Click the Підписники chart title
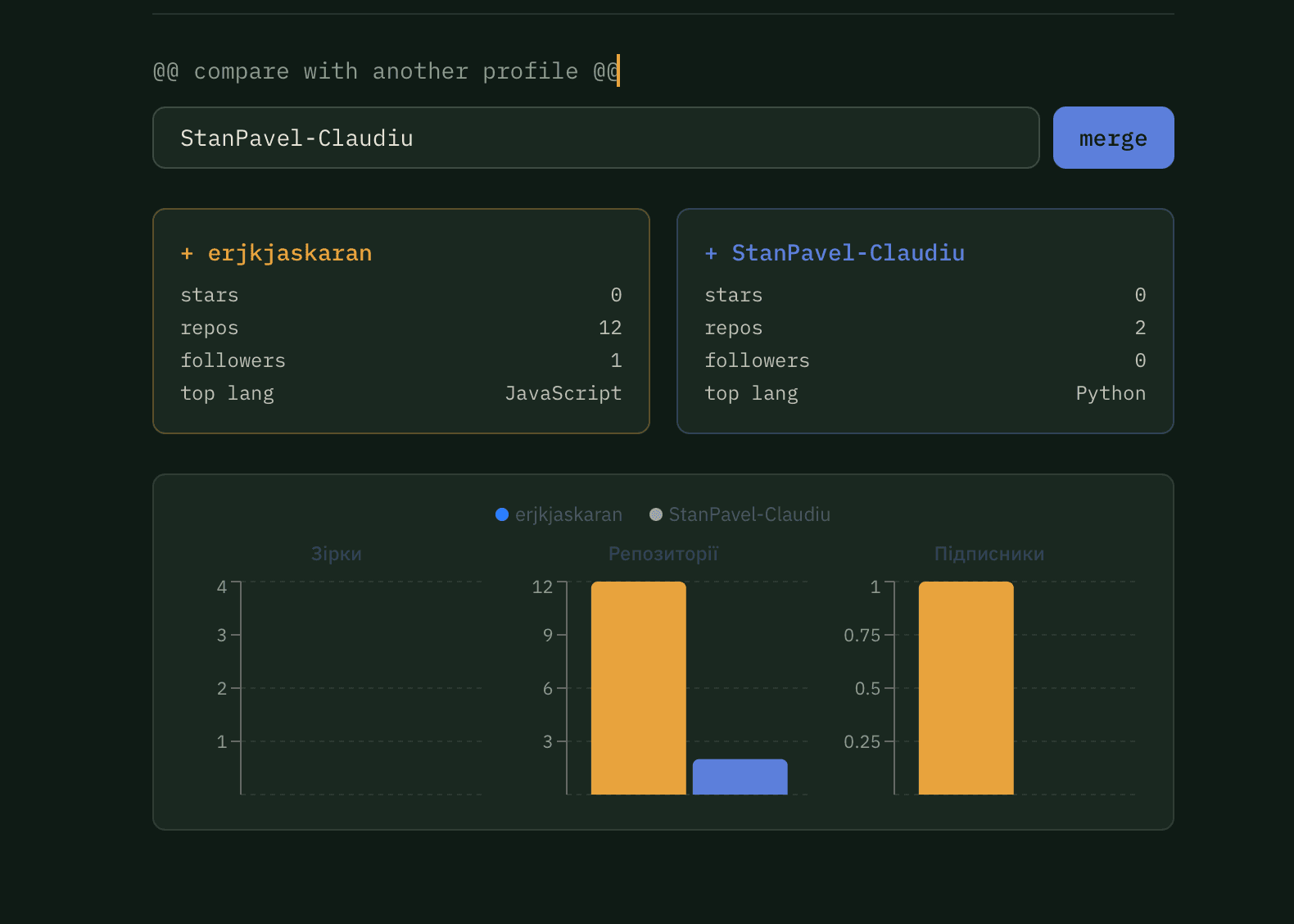The width and height of the screenshot is (1294, 924). (989, 554)
